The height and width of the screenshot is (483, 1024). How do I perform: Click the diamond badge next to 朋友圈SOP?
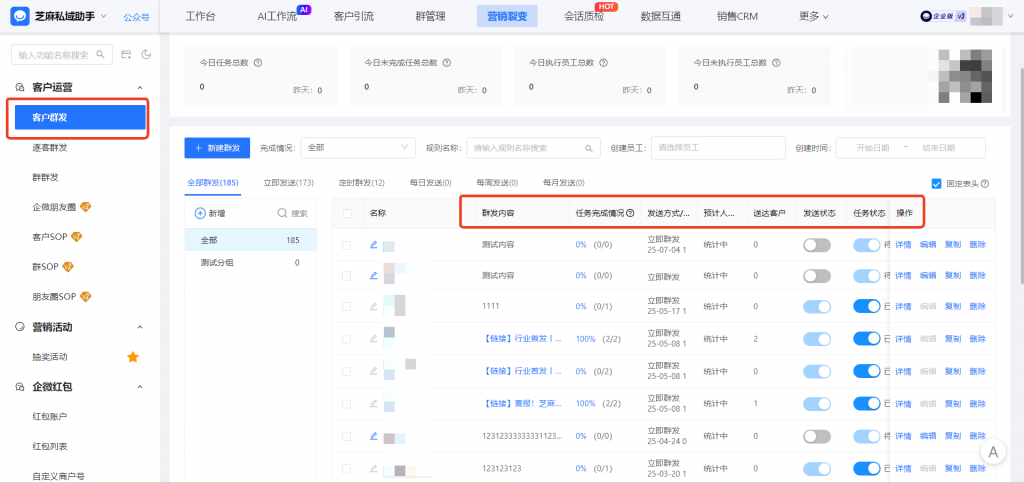click(x=85, y=296)
